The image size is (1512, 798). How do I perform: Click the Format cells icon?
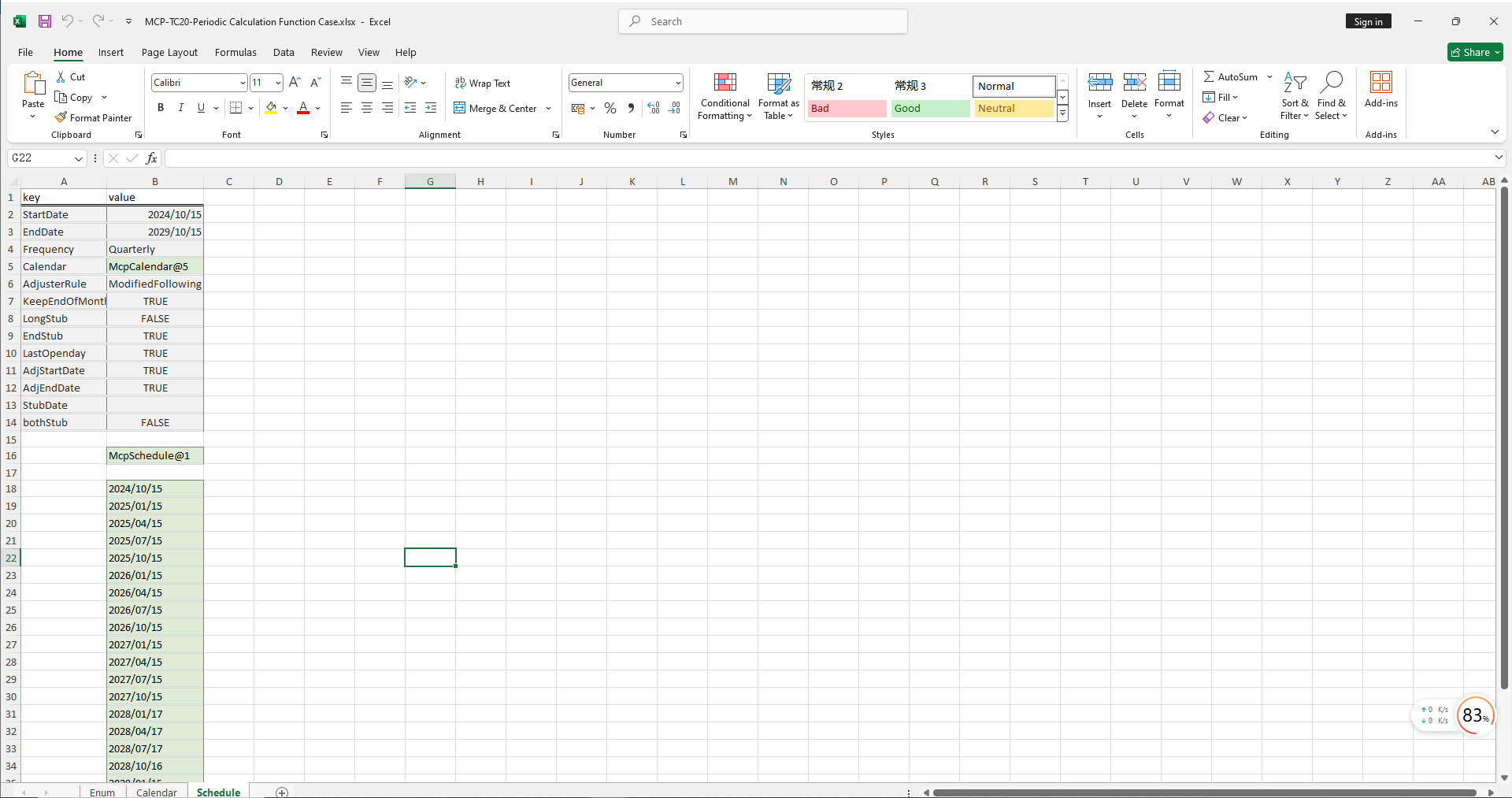1169,82
